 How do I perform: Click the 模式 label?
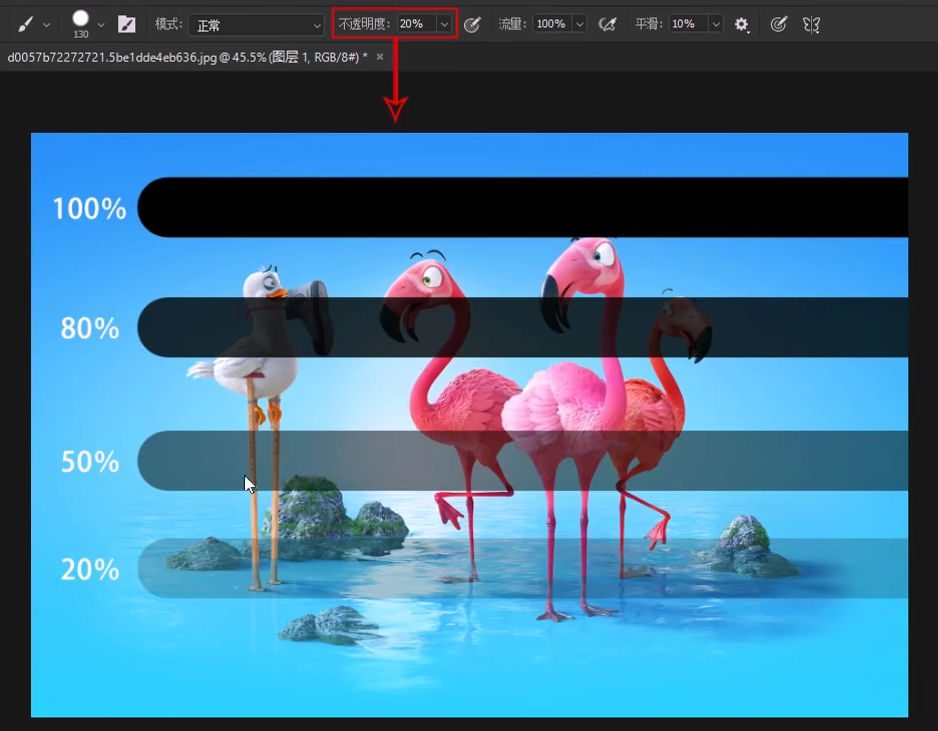(x=169, y=24)
